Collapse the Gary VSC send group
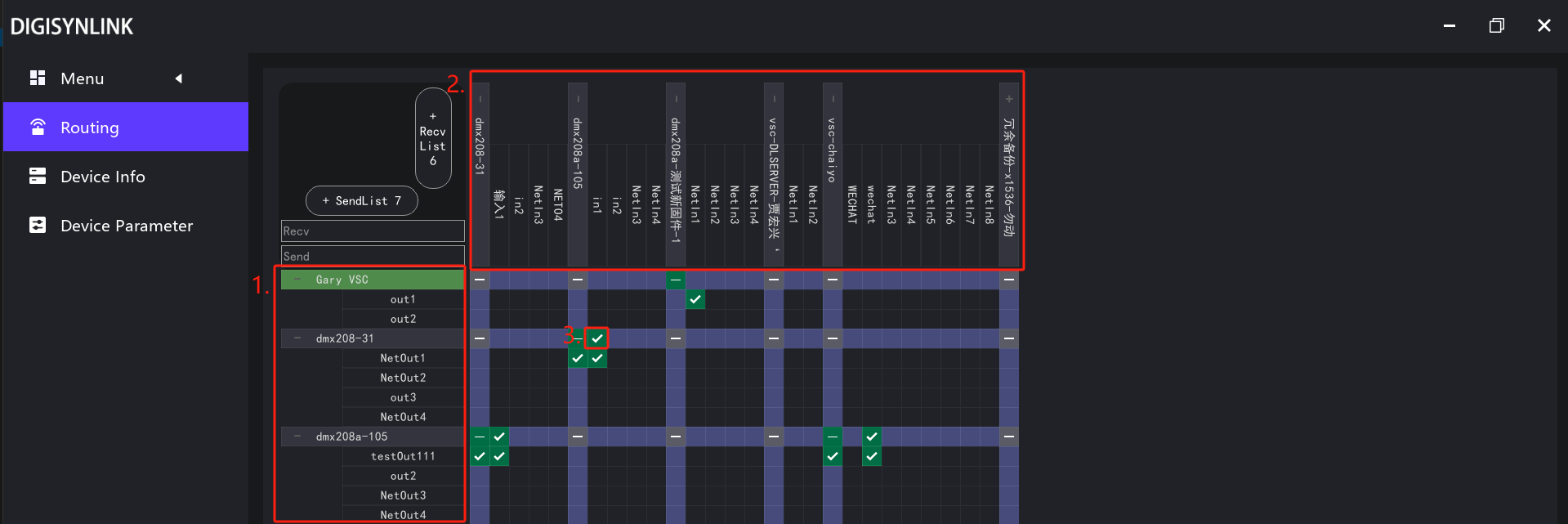Image resolution: width=1568 pixels, height=524 pixels. tap(297, 280)
